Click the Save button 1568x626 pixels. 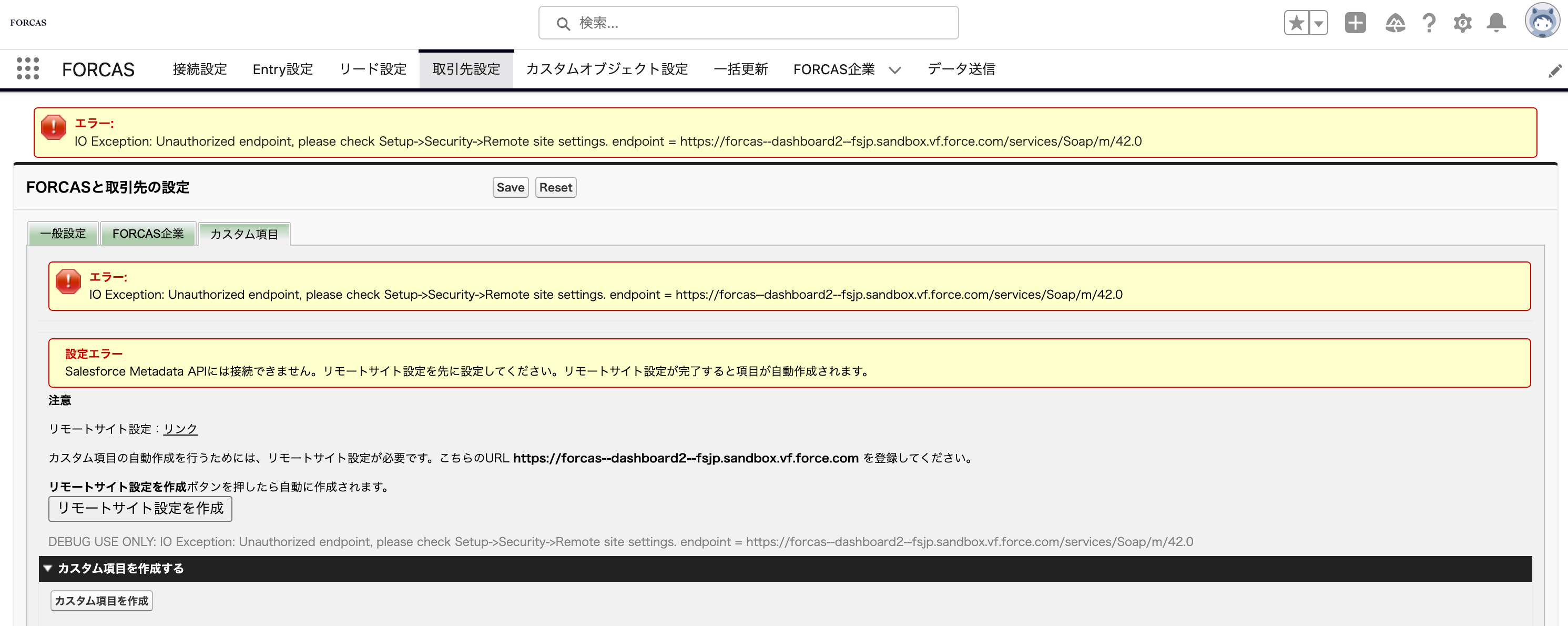510,187
